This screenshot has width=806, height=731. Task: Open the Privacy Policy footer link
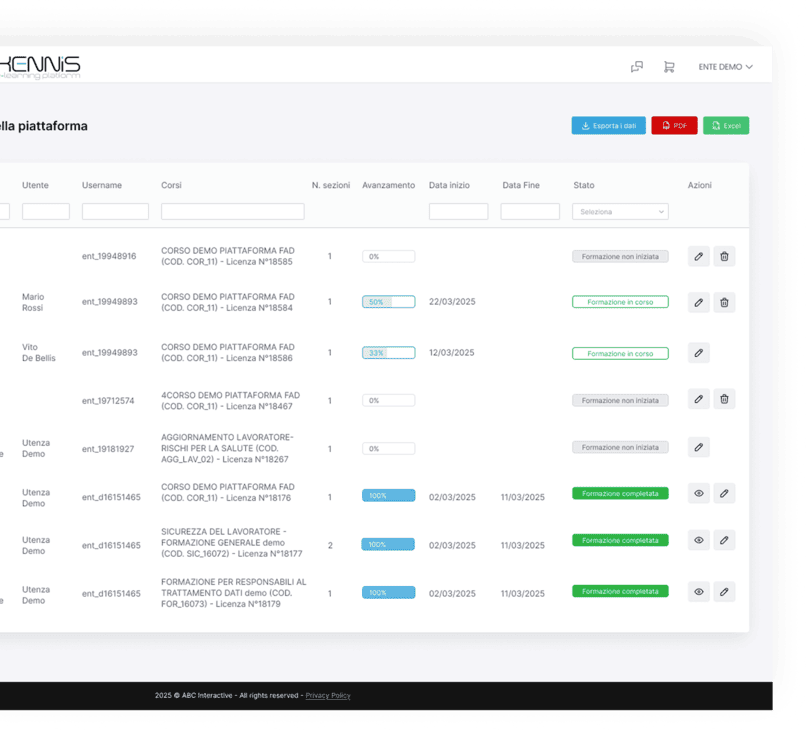click(328, 695)
